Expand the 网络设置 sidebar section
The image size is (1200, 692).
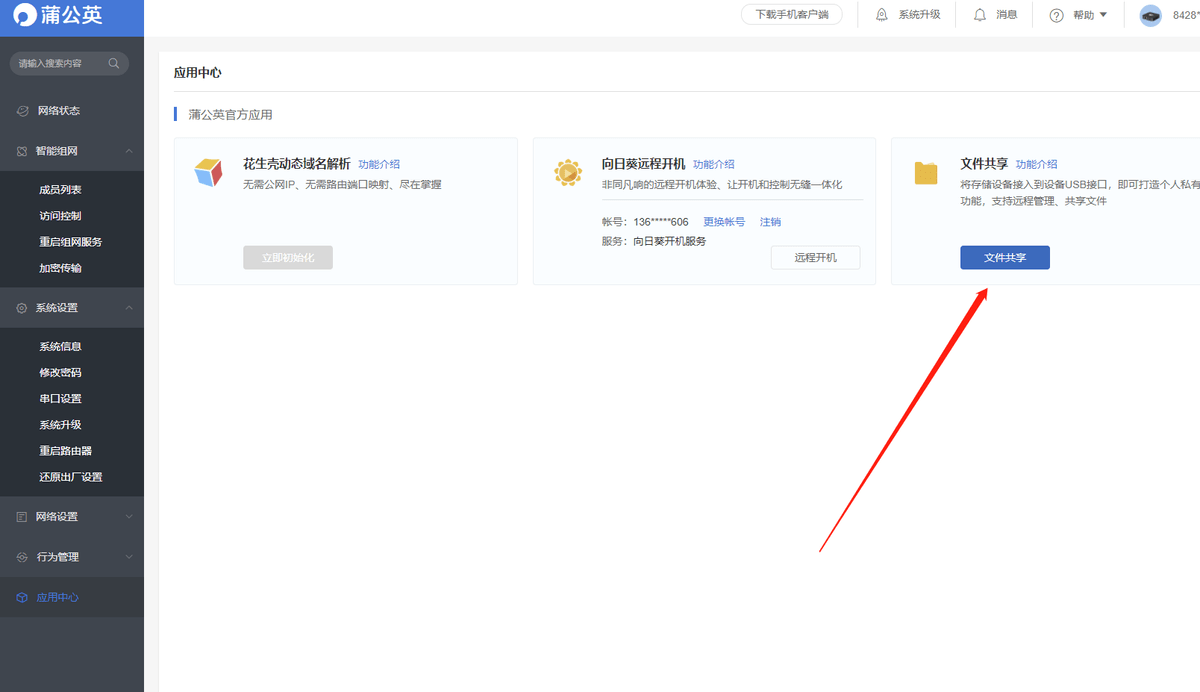pyautogui.click(x=129, y=517)
